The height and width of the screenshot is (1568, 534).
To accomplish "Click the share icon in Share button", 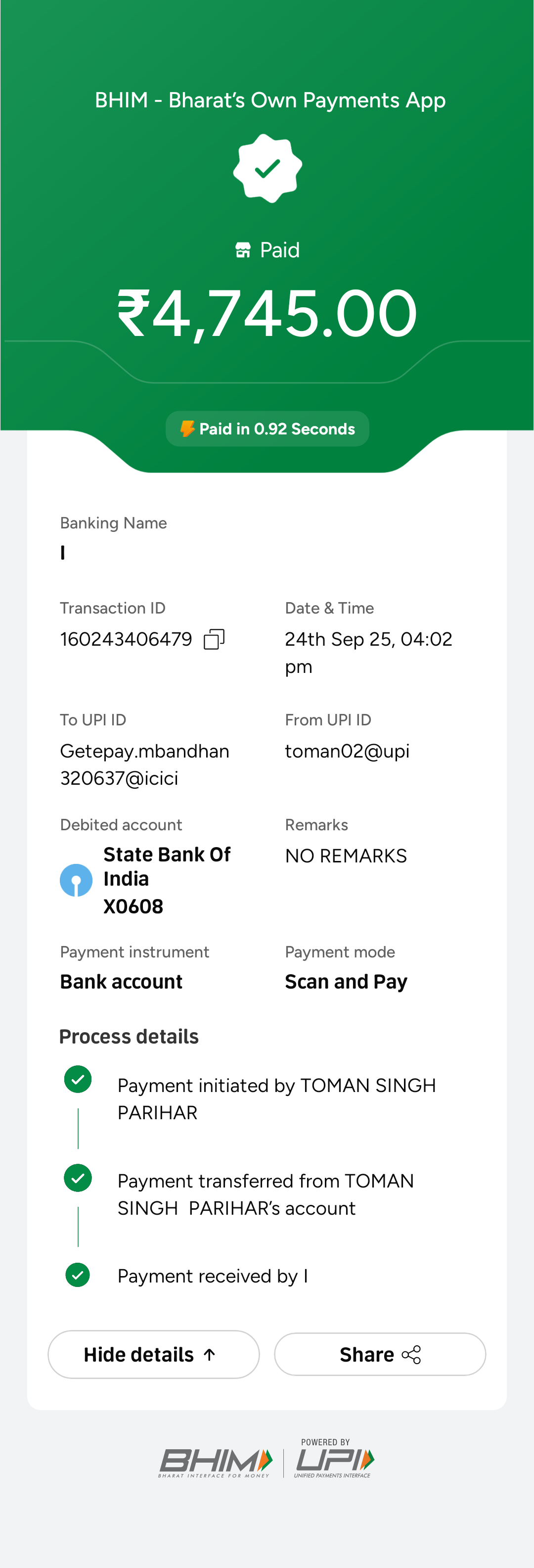I will [x=412, y=1354].
